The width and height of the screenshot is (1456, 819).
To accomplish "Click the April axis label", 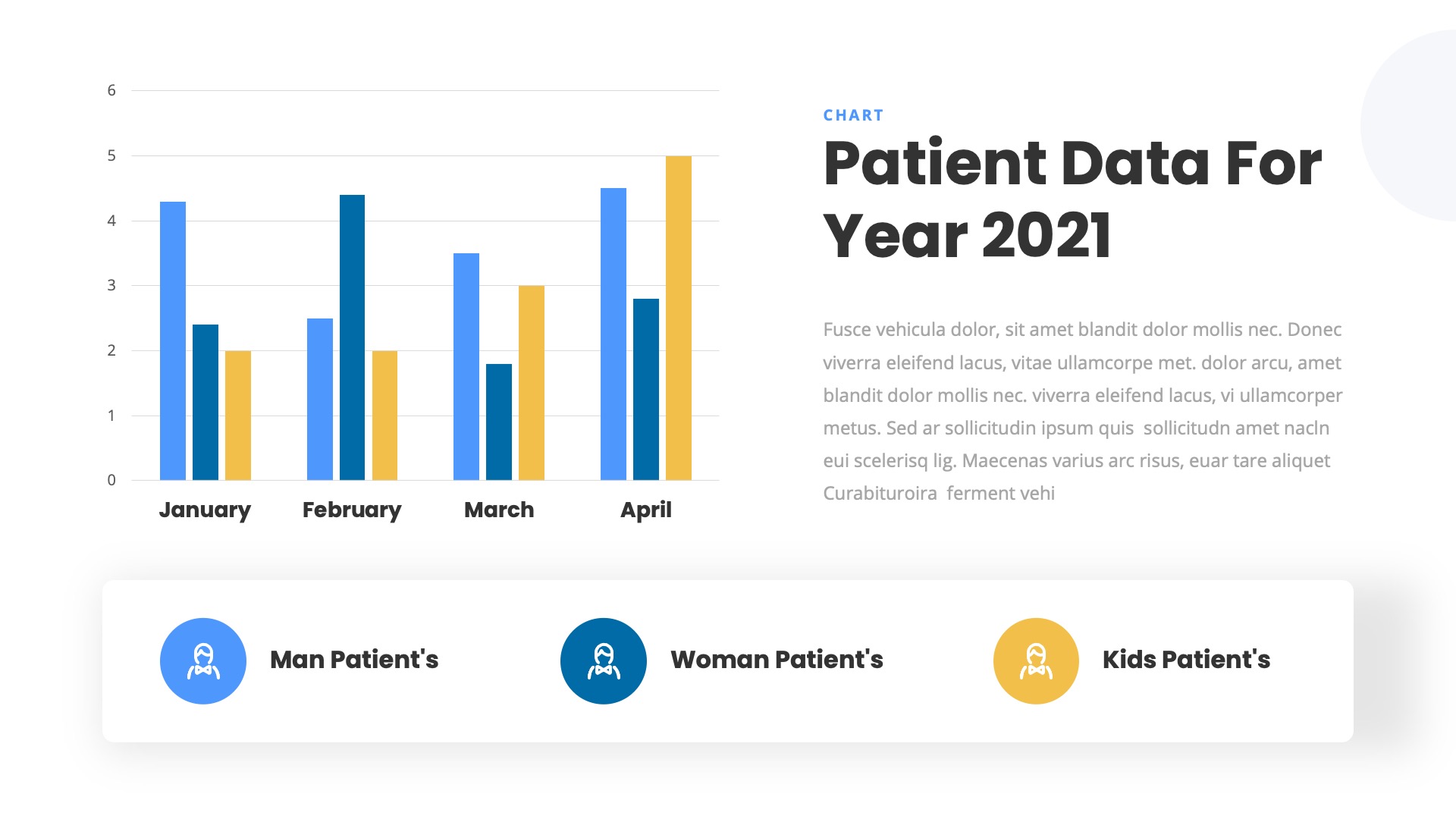I will pos(646,510).
